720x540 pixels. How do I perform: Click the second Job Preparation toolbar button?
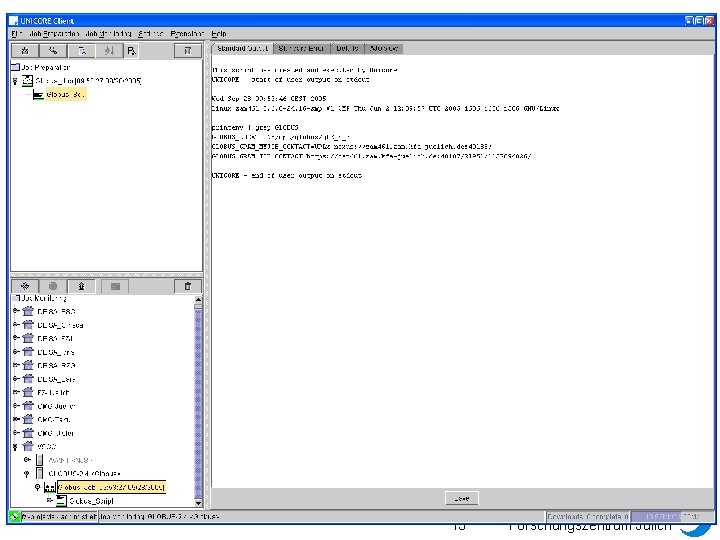53,51
